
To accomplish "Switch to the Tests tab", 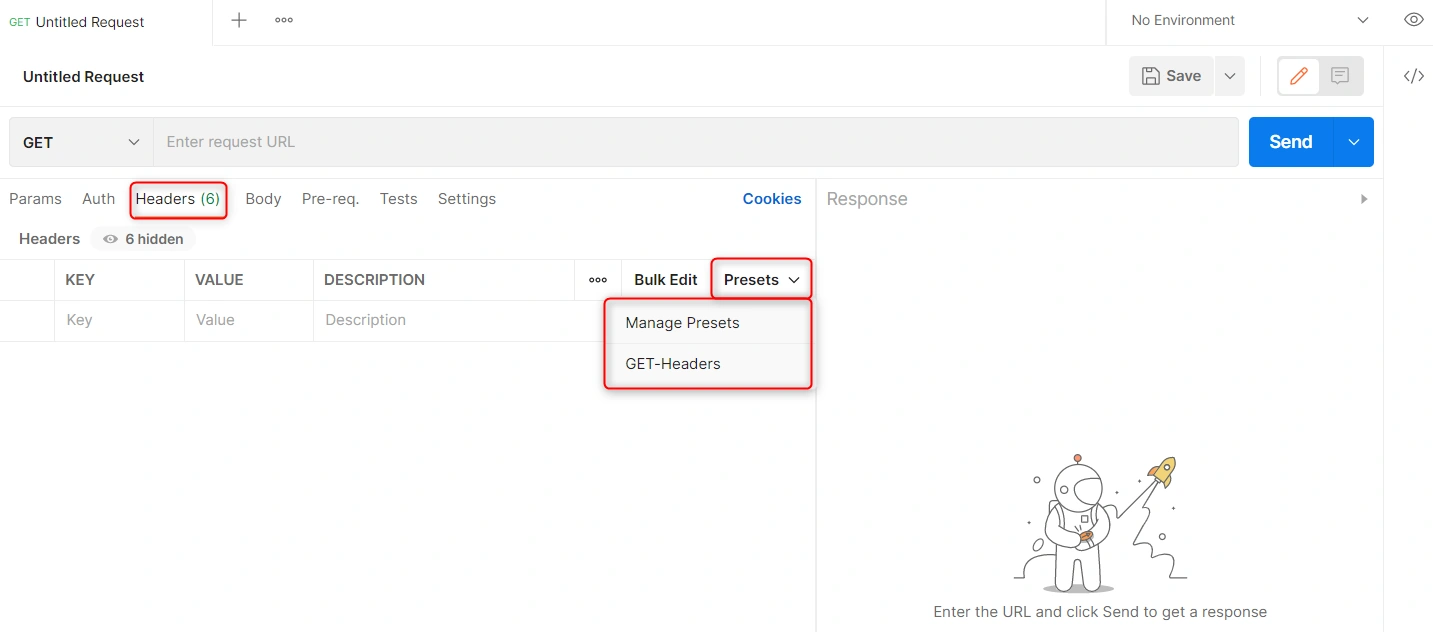I will [x=398, y=199].
